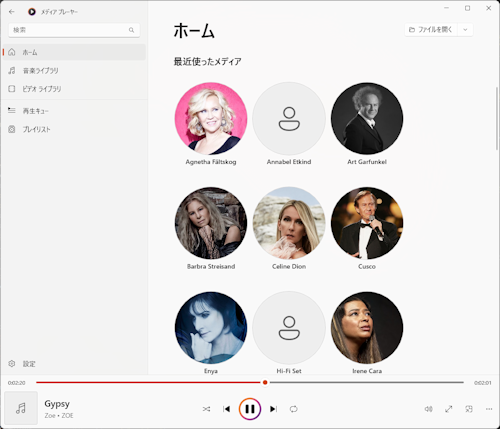The height and width of the screenshot is (429, 500).
Task: Toggle shuffle playback
Action: (x=206, y=409)
